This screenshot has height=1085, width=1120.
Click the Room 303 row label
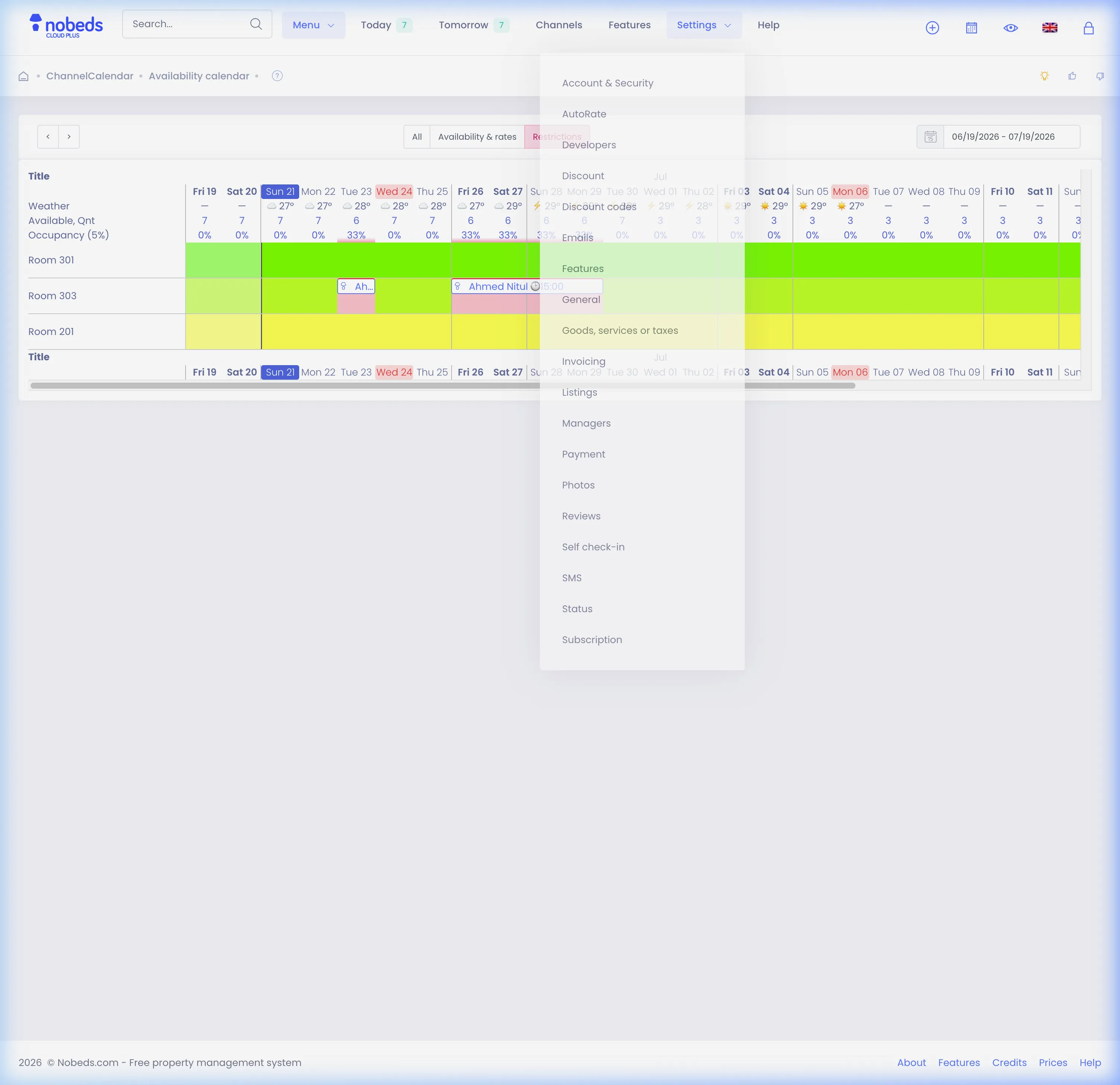(x=52, y=296)
